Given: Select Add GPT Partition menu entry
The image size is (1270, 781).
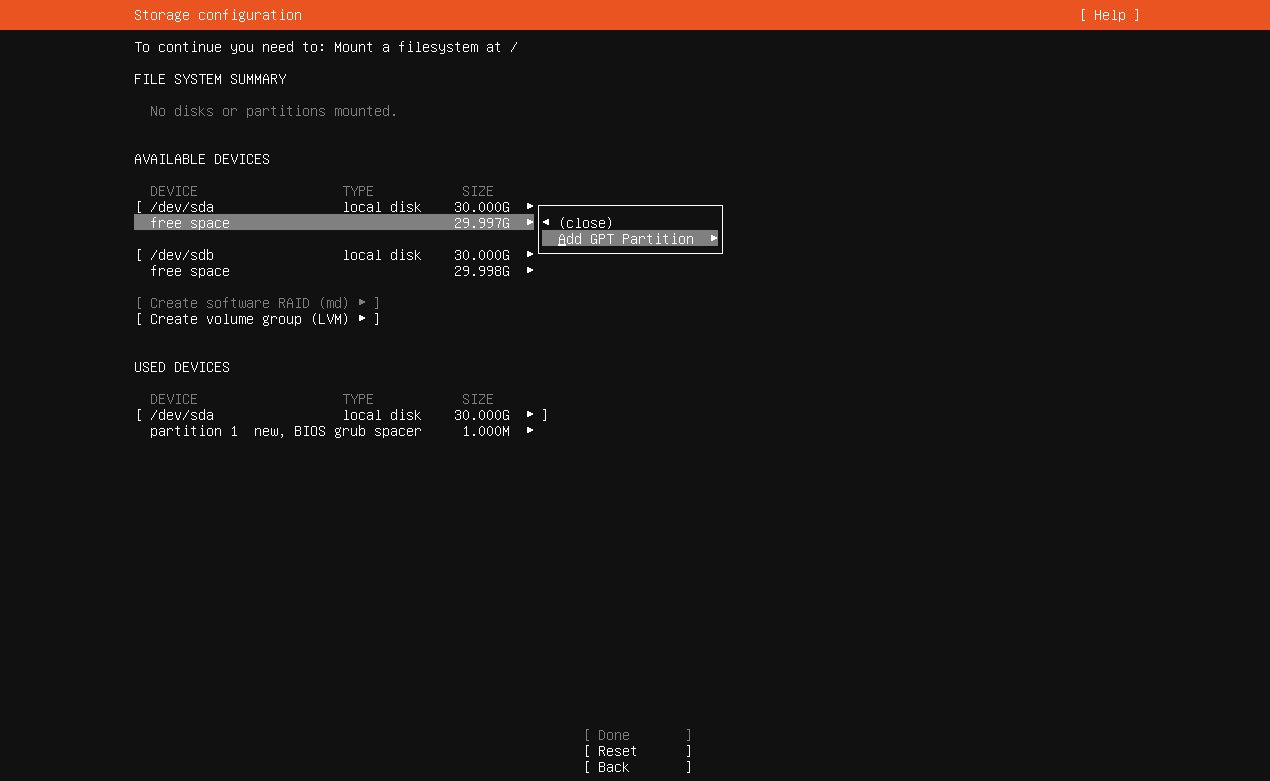Looking at the screenshot, I should 626,239.
